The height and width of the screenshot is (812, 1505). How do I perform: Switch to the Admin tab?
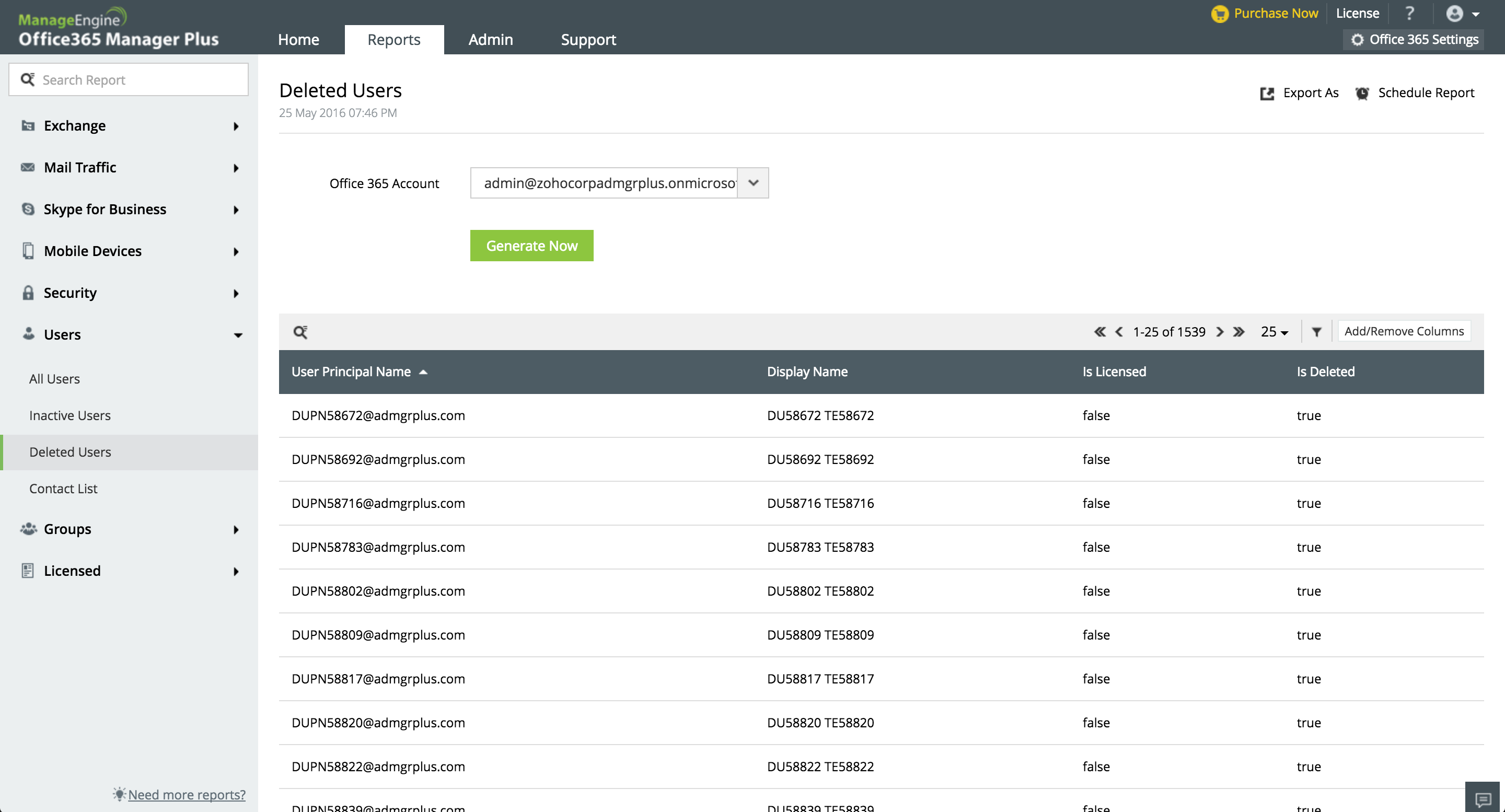(490, 39)
